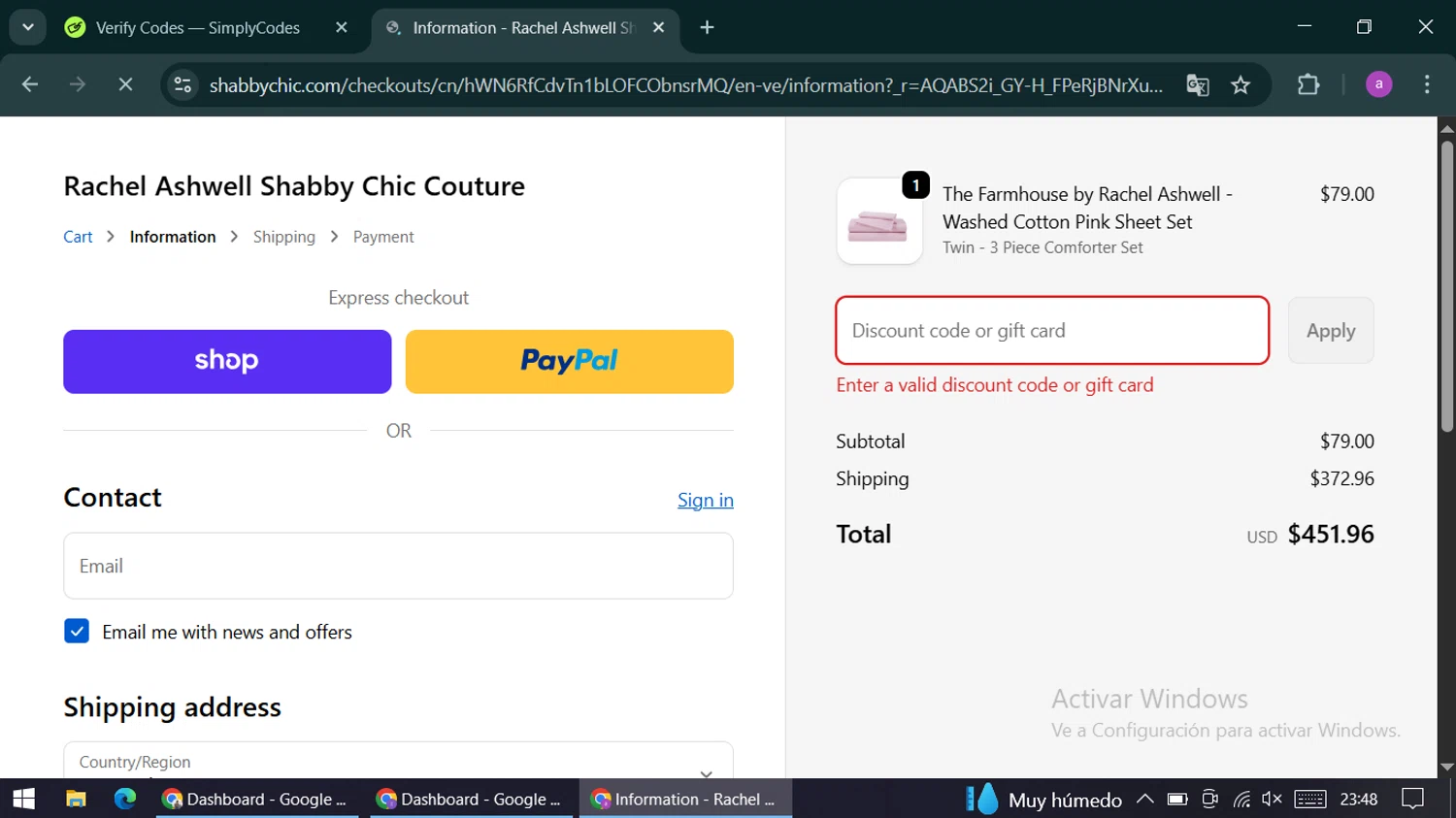This screenshot has width=1456, height=818.
Task: Switch to second Dashboard - Google taskbar window
Action: pos(472,799)
